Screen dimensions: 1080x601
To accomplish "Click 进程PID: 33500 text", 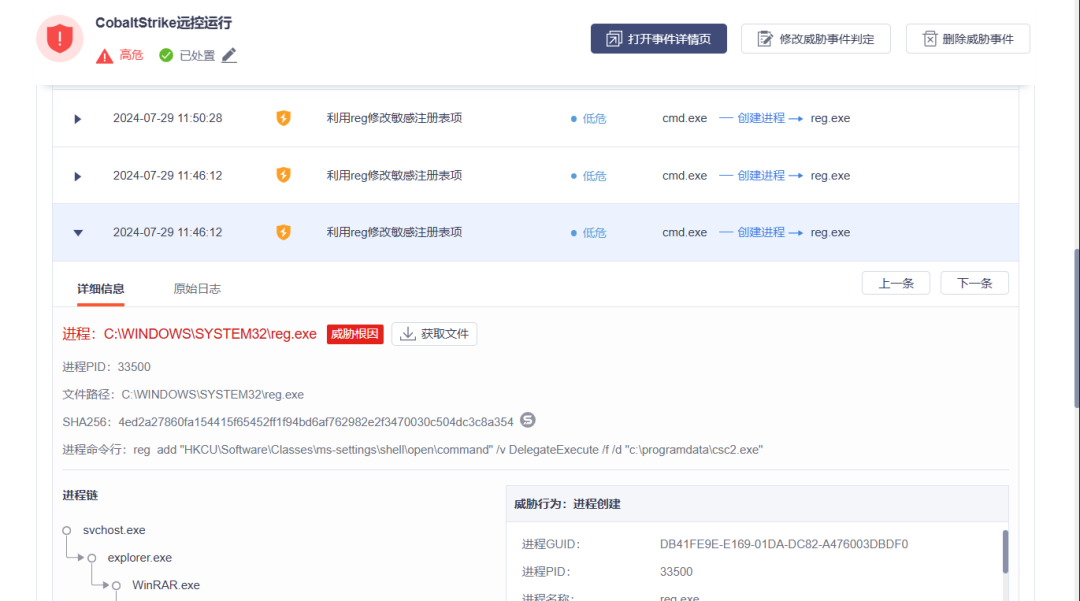I will coord(106,367).
